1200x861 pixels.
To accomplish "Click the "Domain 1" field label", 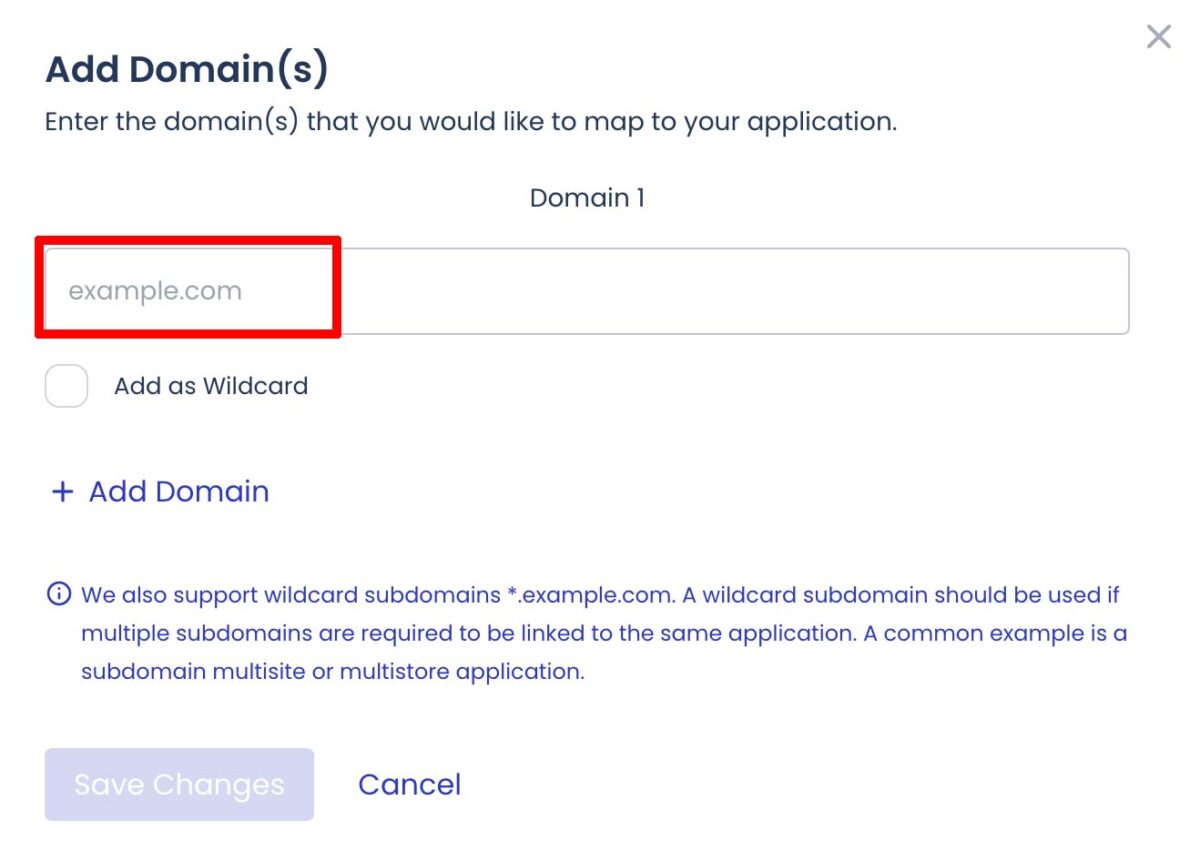I will tap(587, 198).
